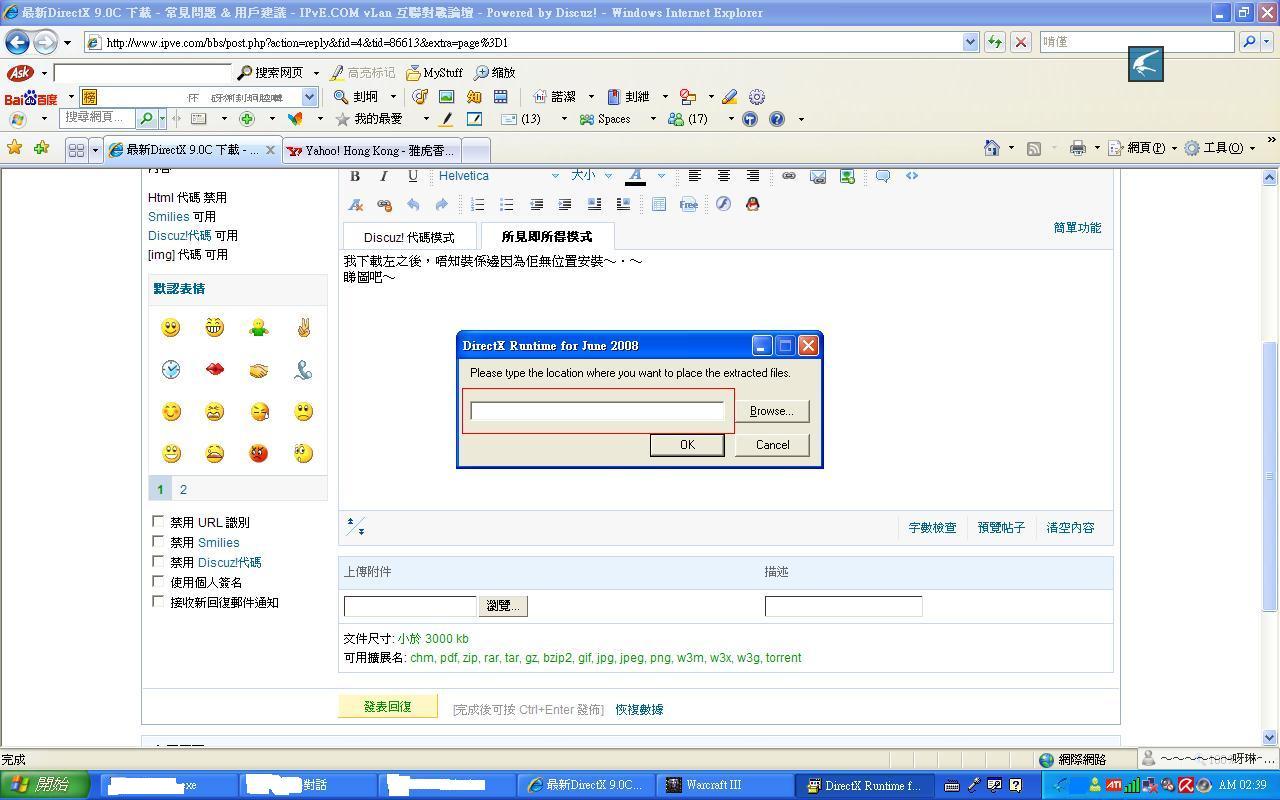Open the Baidu search box dropdown
The width and height of the screenshot is (1280, 800).
[309, 97]
